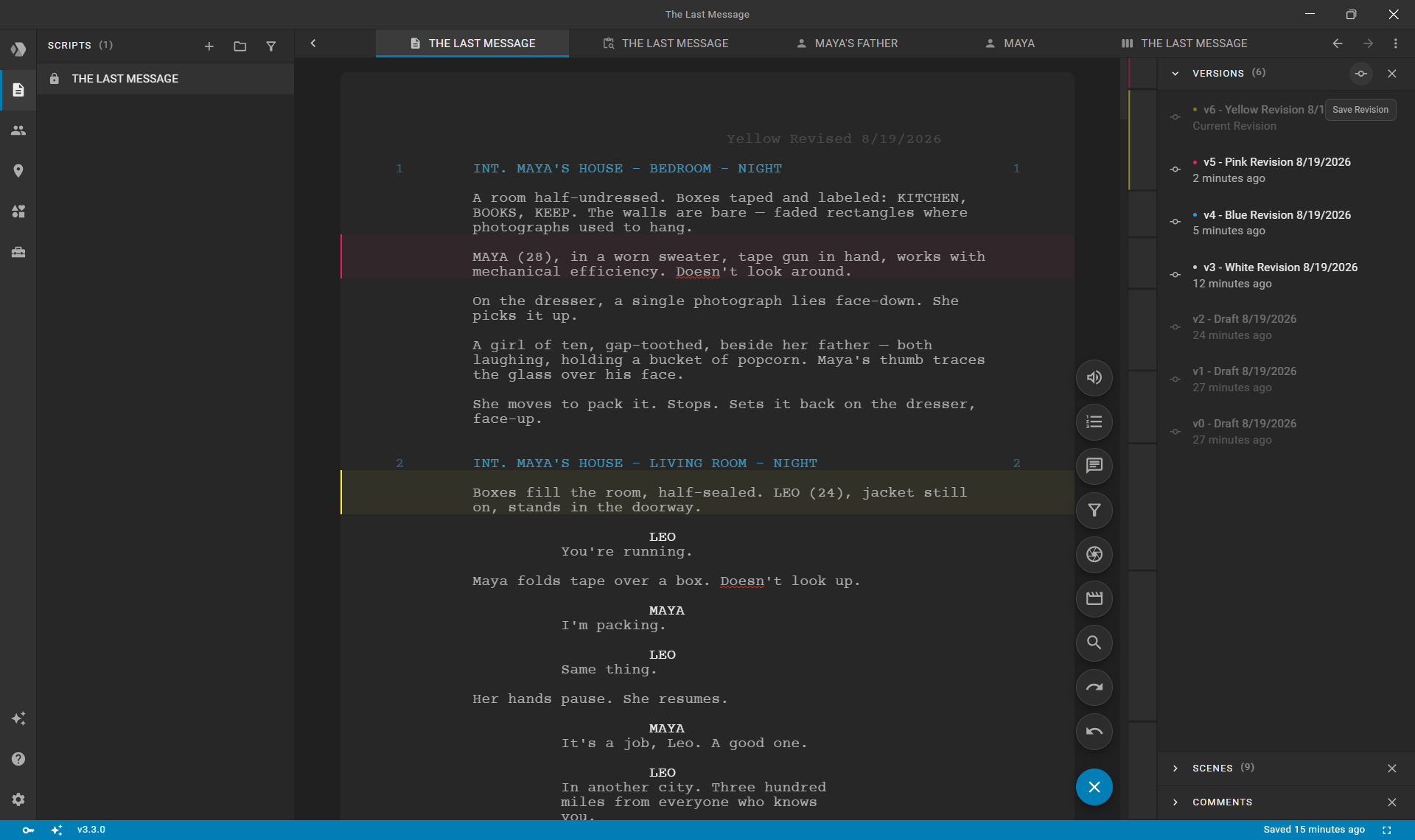Close the Versions panel
The height and width of the screenshot is (840, 1415).
tap(1392, 74)
